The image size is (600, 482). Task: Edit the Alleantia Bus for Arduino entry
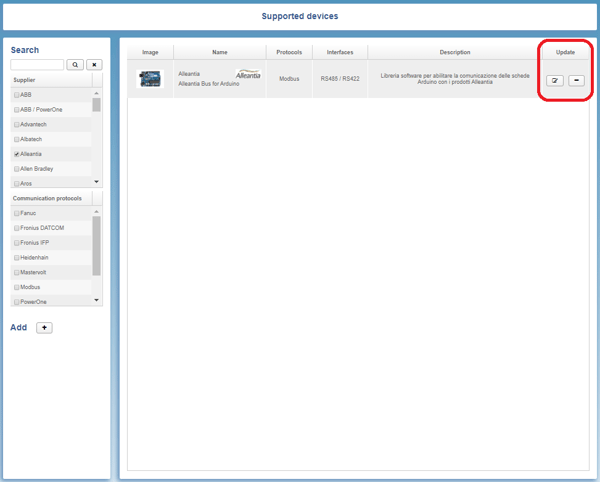[x=554, y=80]
